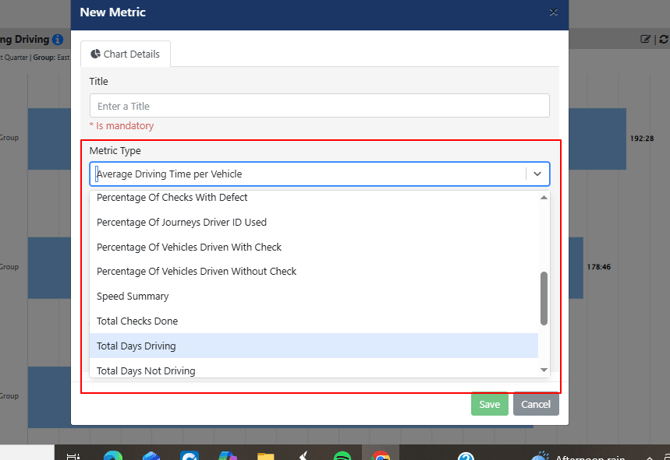This screenshot has width=670, height=460.
Task: Click the info icon beside Driving title
Action: pos(57,39)
